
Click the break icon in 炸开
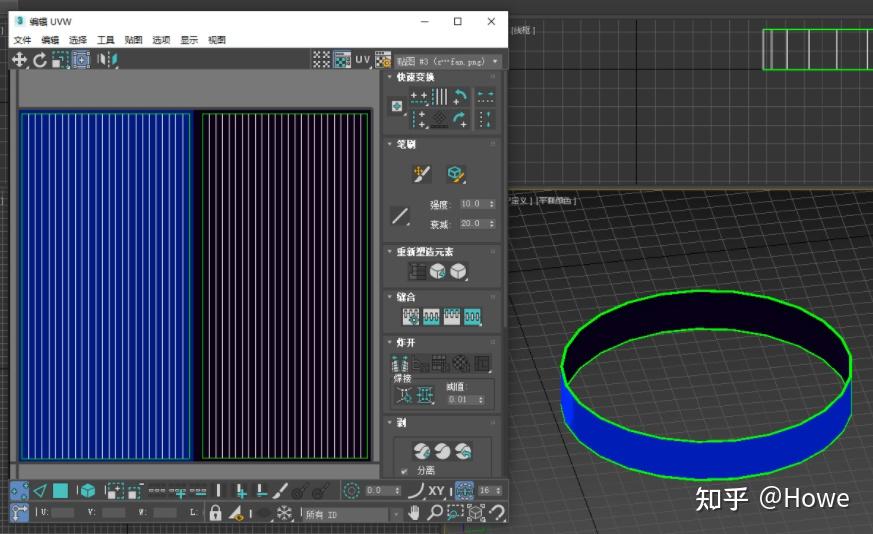[x=400, y=364]
